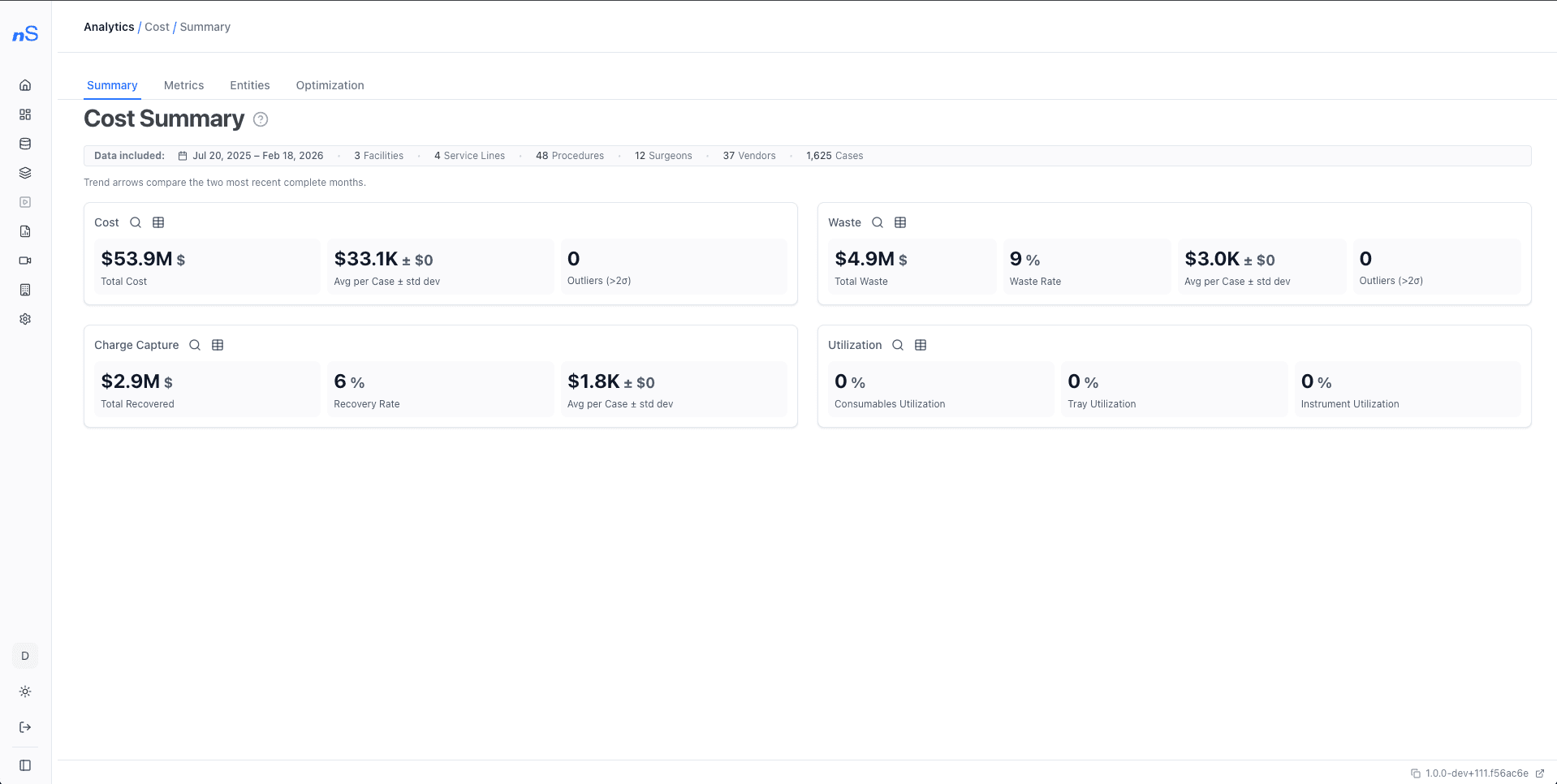Click the Cost Outliers (>2σ) tile
This screenshot has height=784, width=1557.
[x=674, y=267]
